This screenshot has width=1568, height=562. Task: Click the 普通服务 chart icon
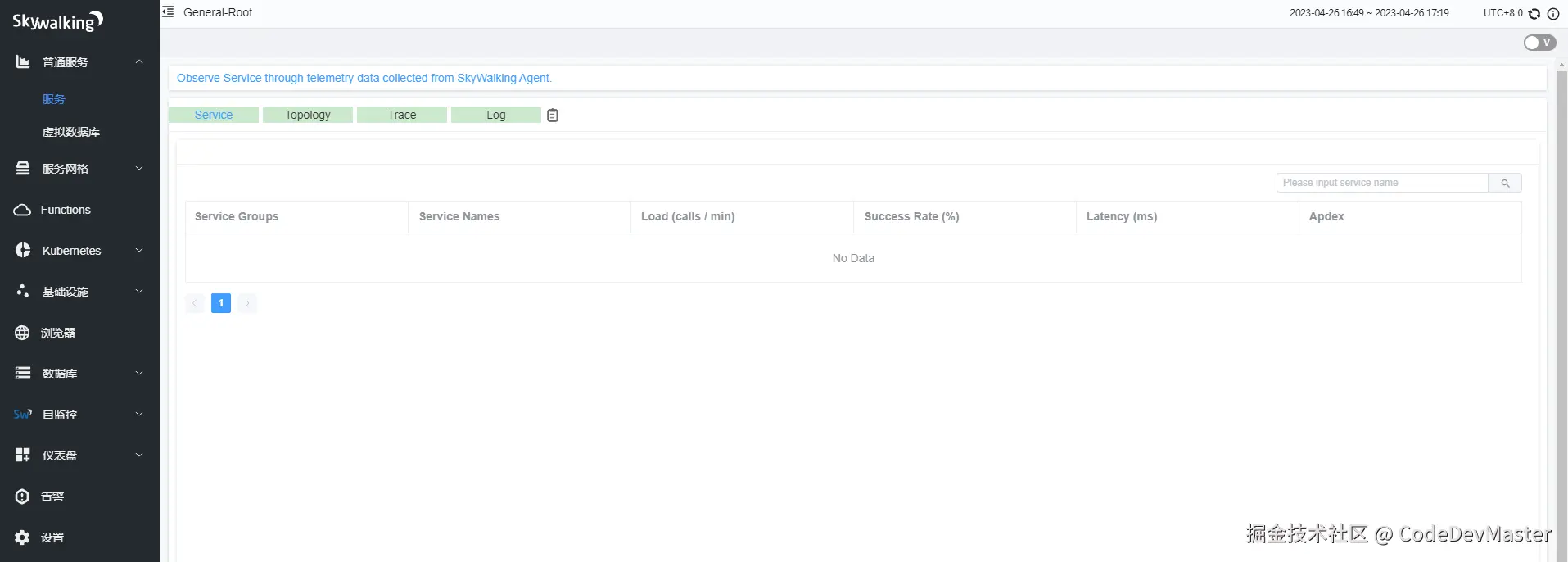23,62
